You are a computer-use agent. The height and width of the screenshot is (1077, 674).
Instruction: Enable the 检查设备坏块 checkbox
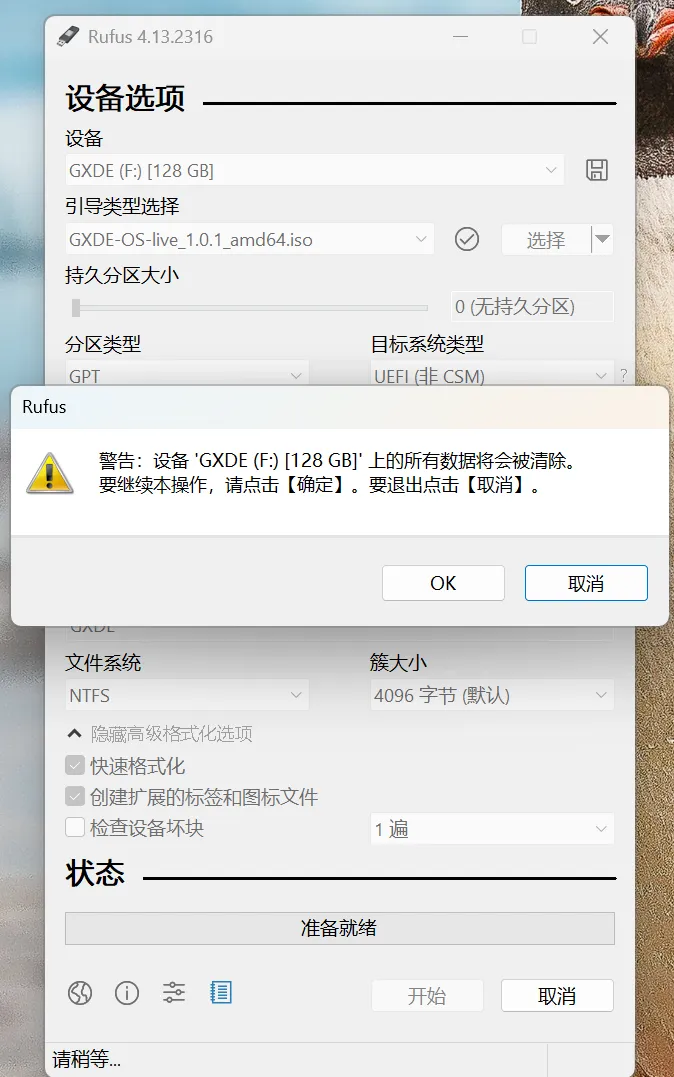(75, 827)
